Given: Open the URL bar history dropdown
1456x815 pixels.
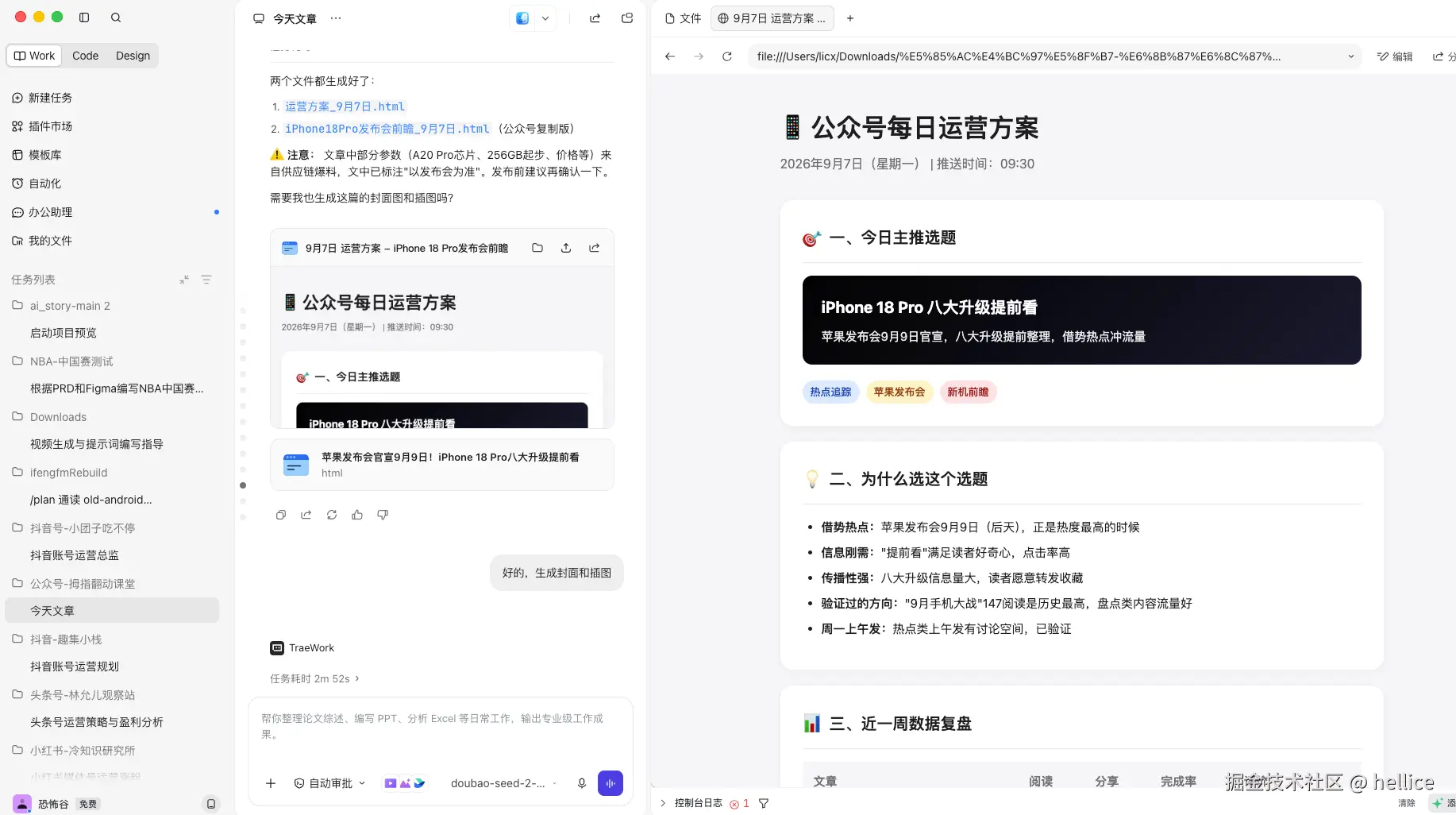Looking at the screenshot, I should tap(1351, 56).
